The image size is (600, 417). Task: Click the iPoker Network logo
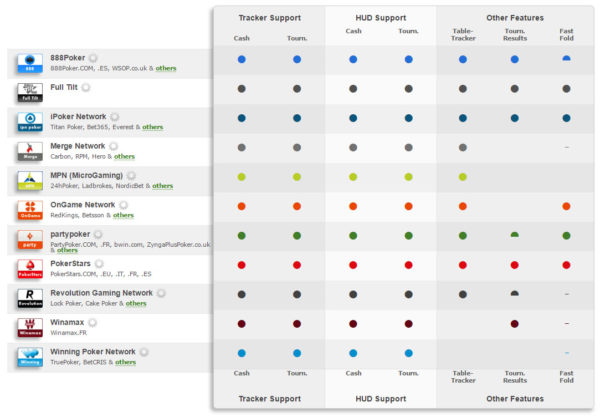pos(30,122)
